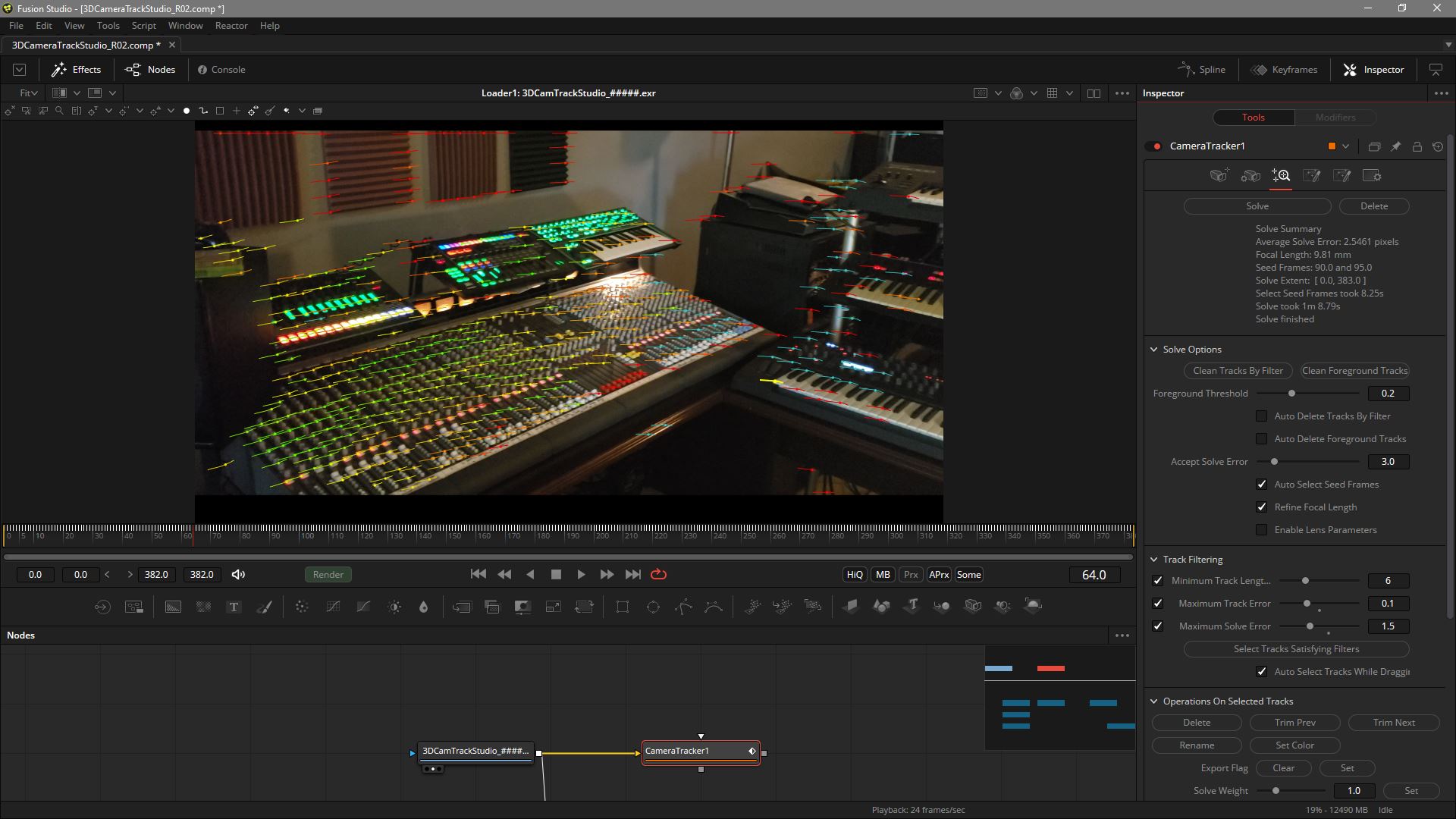Enable Auto Delete Tracks By Filter
This screenshot has height=819, width=1456.
tap(1261, 416)
